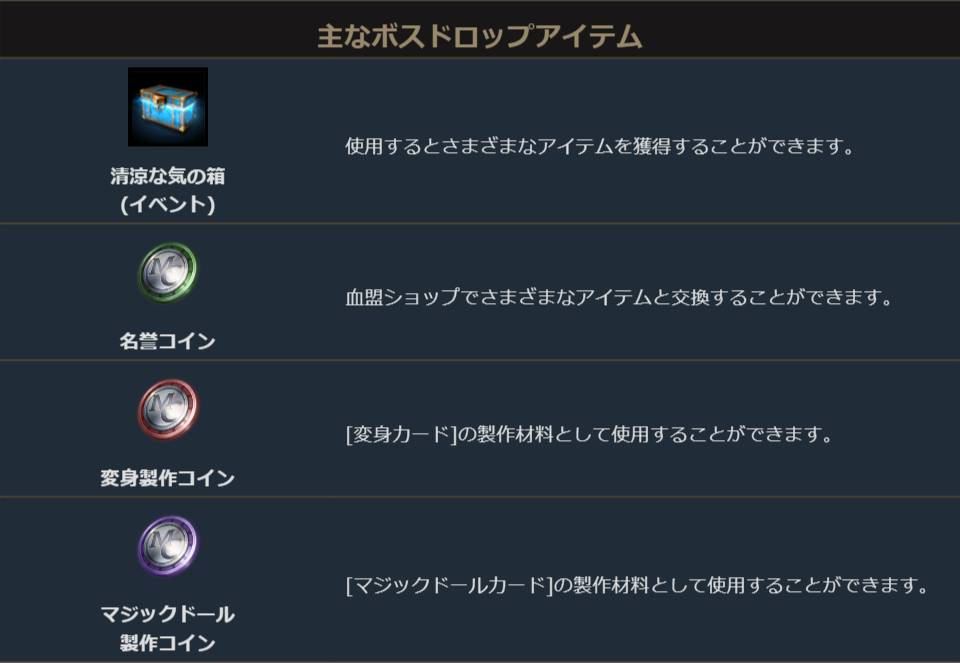Click the [変身カード] bracketed text
960x663 pixels.
pos(400,435)
